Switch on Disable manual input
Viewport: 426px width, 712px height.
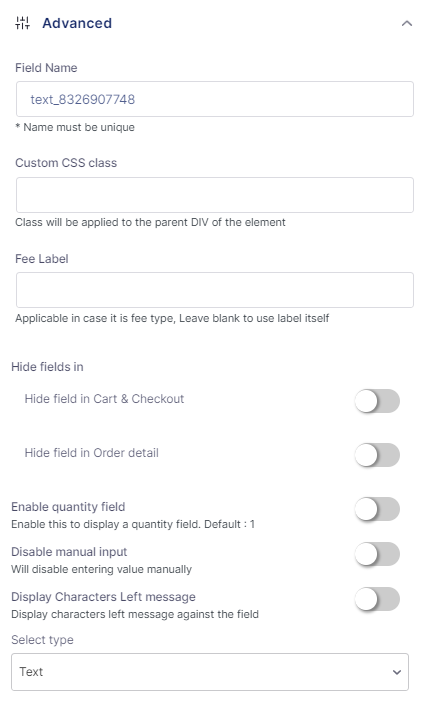coord(377,554)
